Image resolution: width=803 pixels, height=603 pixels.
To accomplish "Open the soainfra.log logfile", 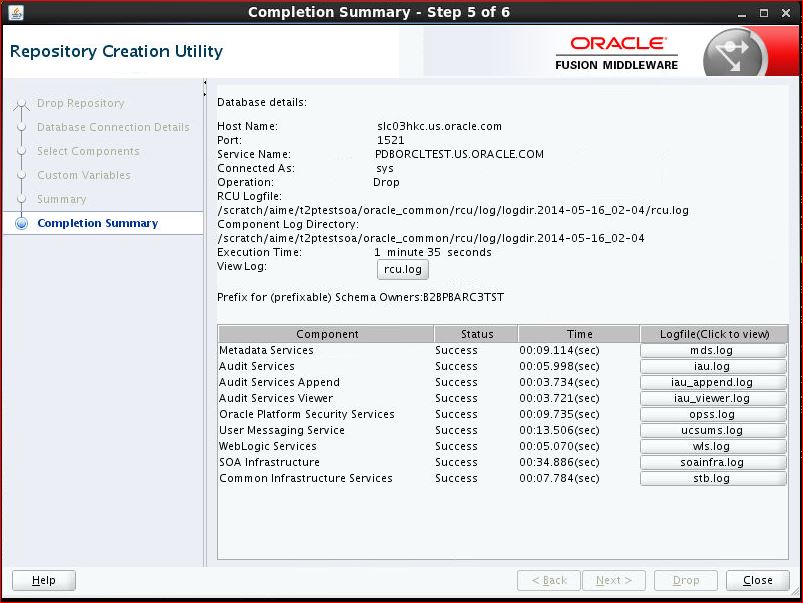I will pos(713,462).
